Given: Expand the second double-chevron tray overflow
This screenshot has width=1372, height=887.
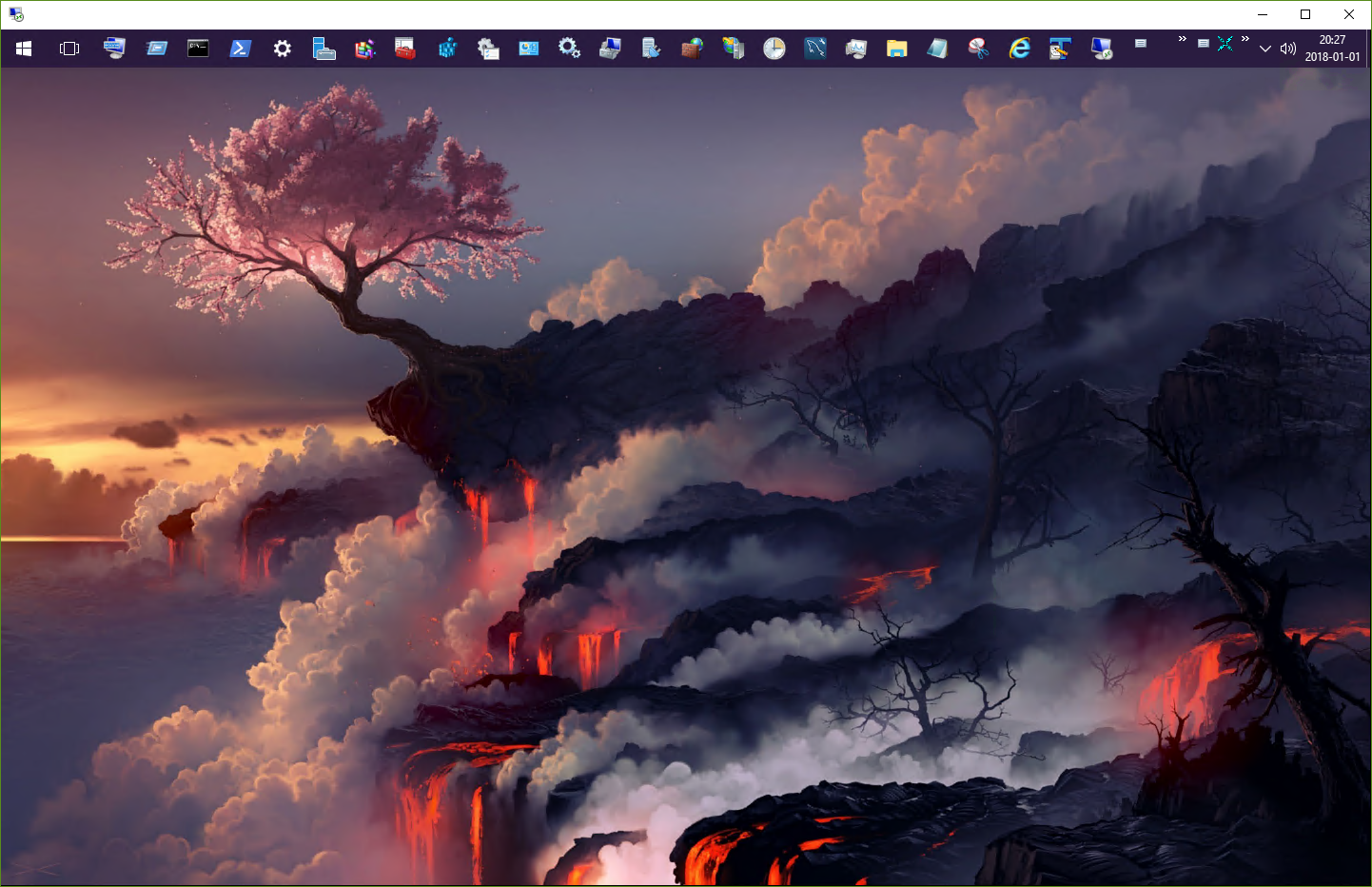Looking at the screenshot, I should [1245, 39].
